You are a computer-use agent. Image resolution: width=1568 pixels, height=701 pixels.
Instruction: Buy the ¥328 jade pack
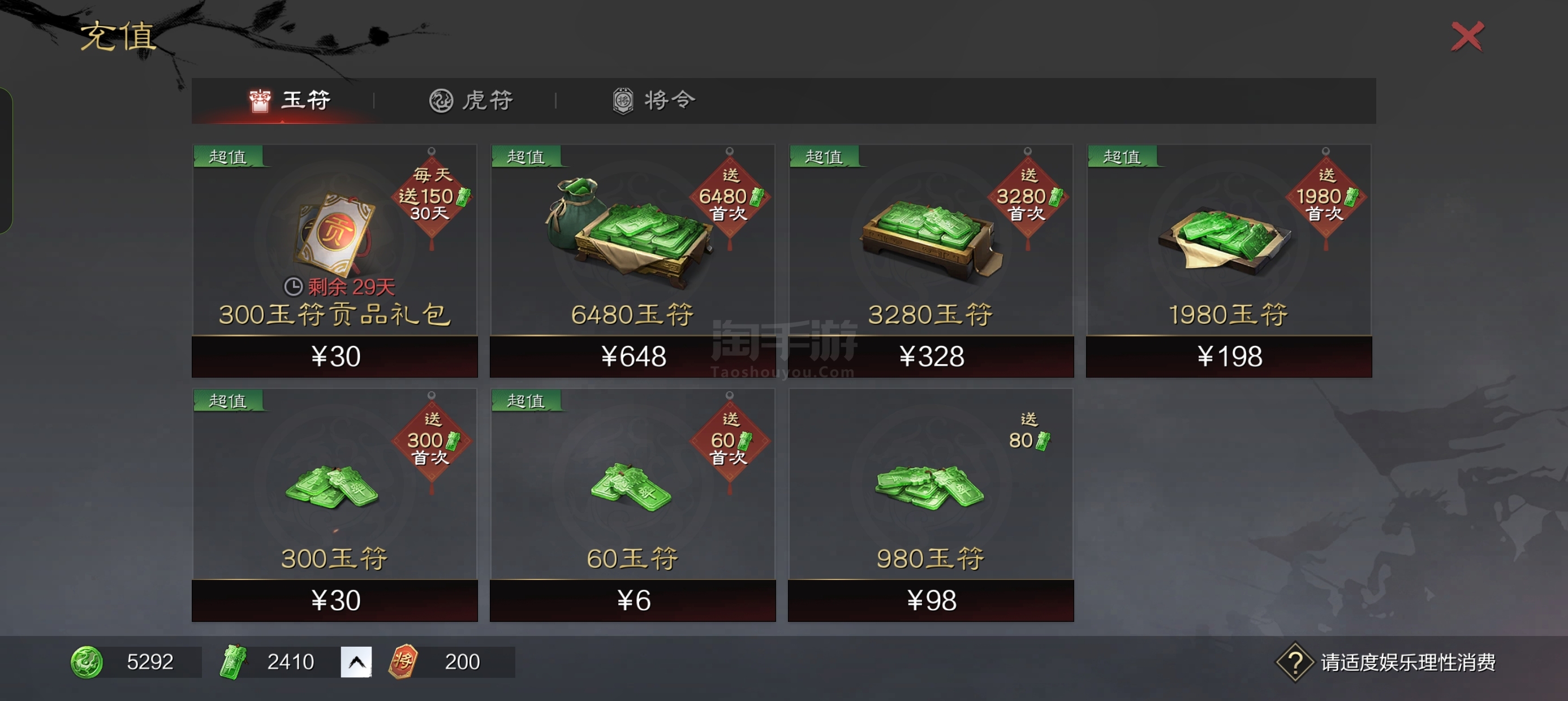(x=931, y=357)
